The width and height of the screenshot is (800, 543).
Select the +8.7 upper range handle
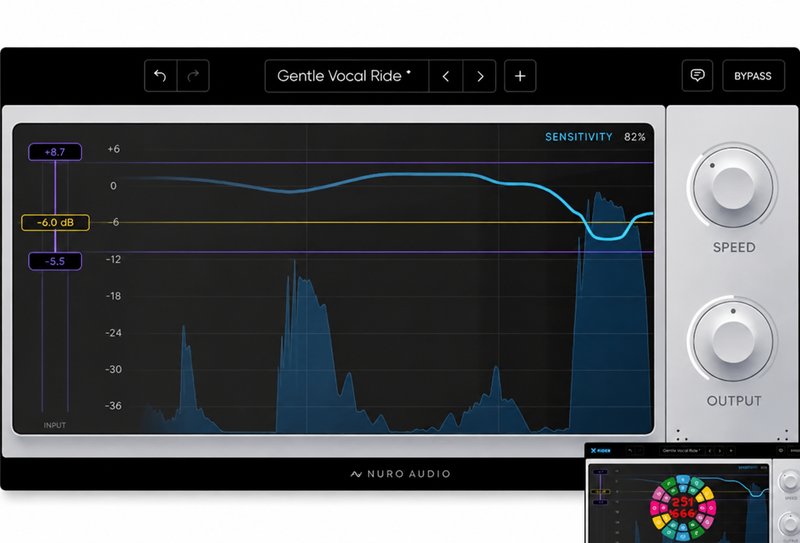55,152
